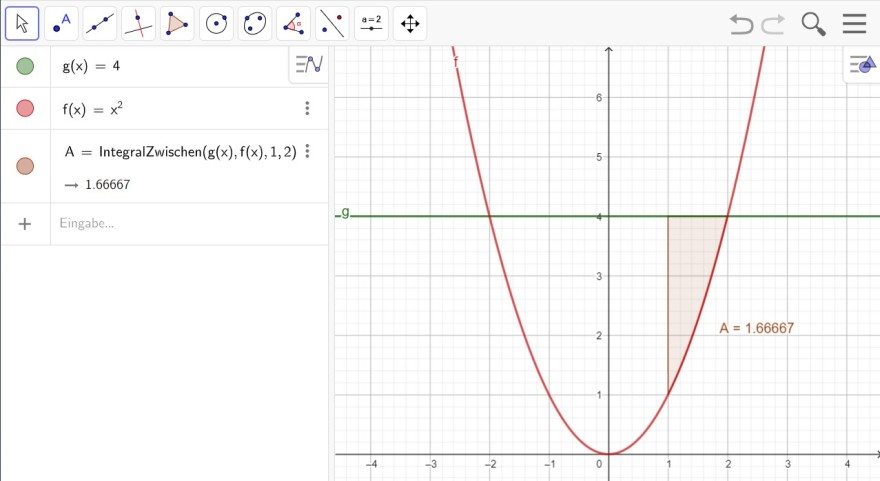Select the Ellipse conic tool
This screenshot has width=880, height=481.
(255, 24)
